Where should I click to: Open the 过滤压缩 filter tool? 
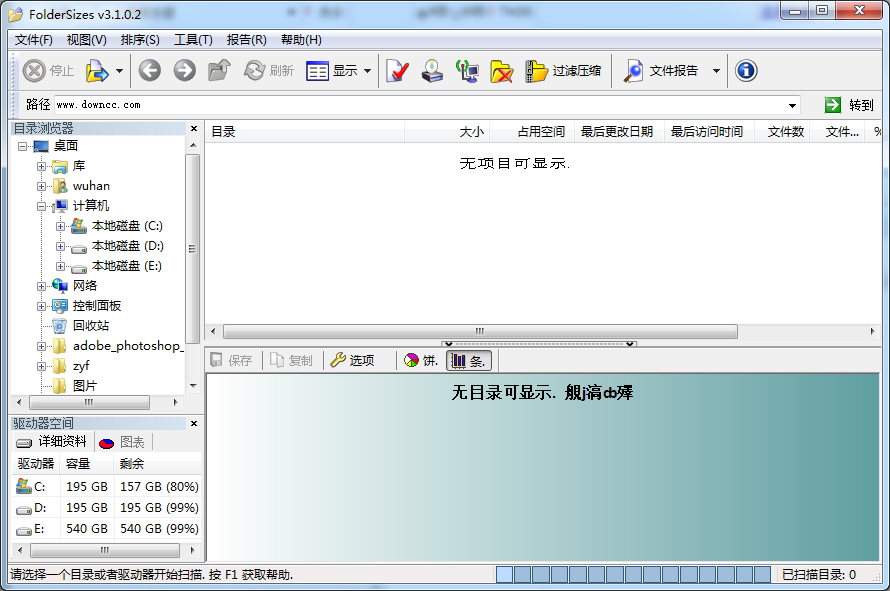coord(555,70)
